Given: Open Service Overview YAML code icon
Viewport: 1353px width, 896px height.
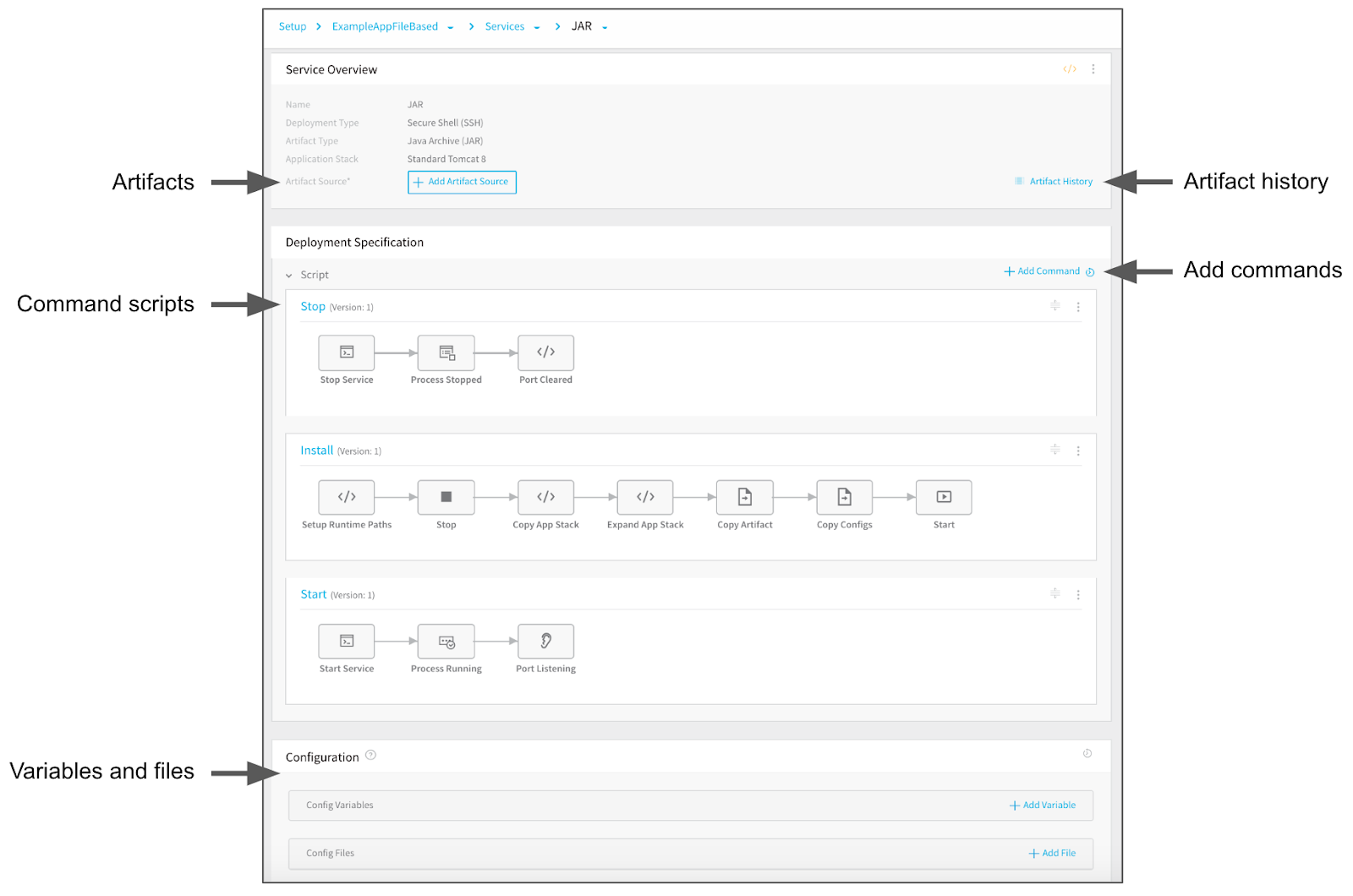Looking at the screenshot, I should [1070, 69].
